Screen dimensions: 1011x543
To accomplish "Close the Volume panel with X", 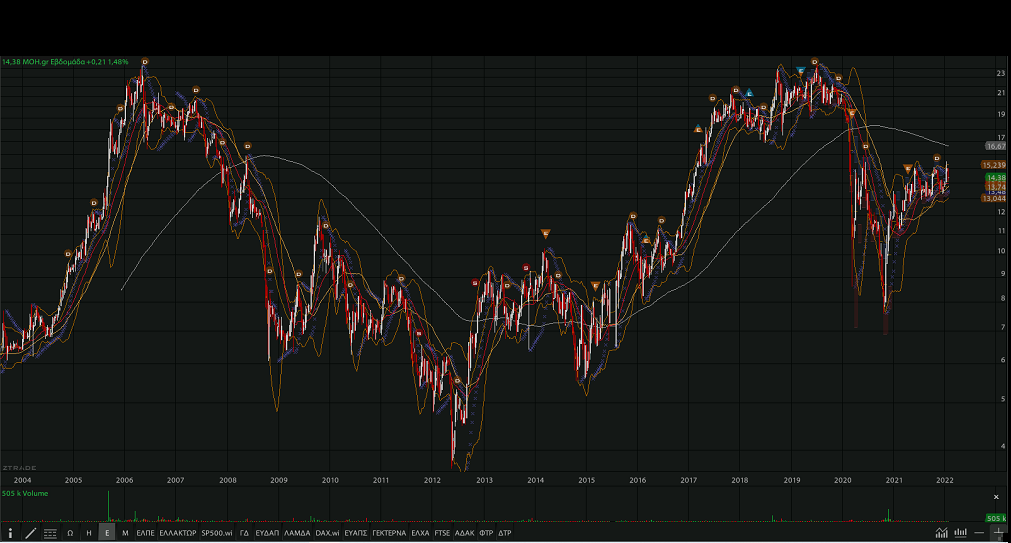I will pyautogui.click(x=996, y=497).
